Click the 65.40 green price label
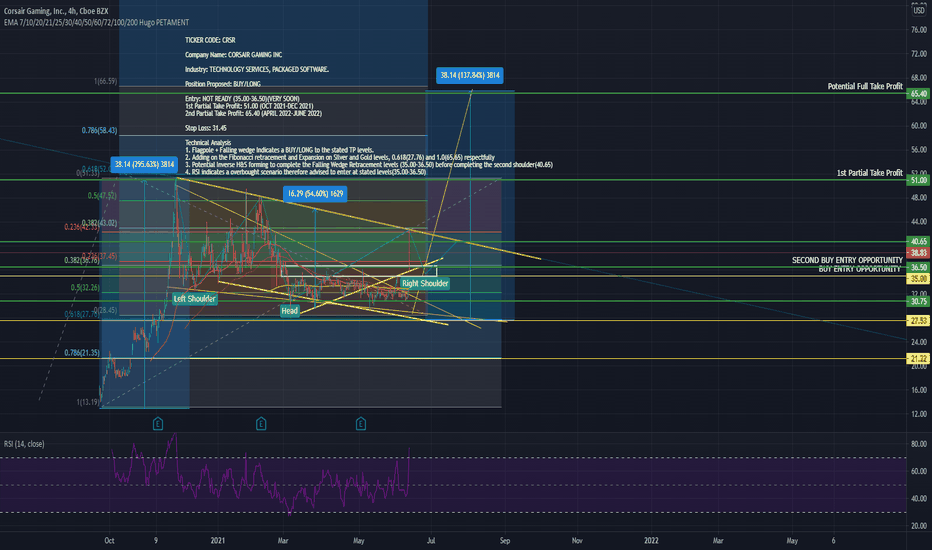Image resolution: width=932 pixels, height=550 pixels. [918, 93]
